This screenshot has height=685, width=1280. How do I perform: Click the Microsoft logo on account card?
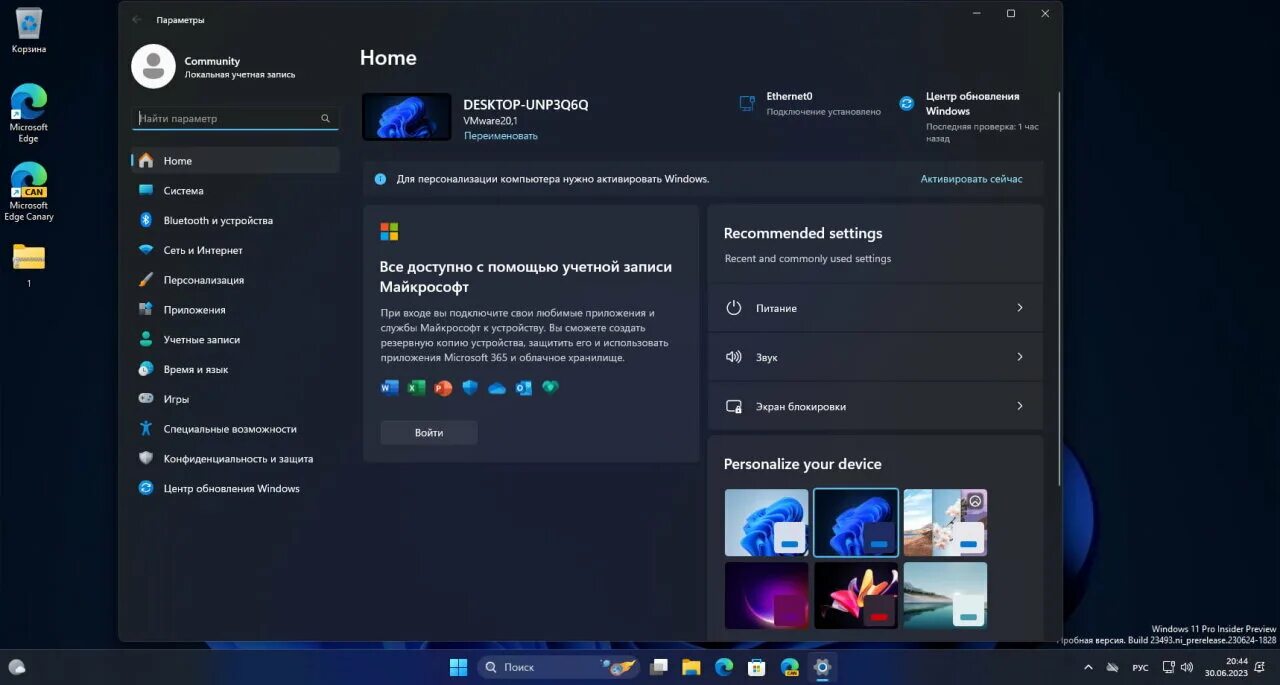(x=389, y=232)
